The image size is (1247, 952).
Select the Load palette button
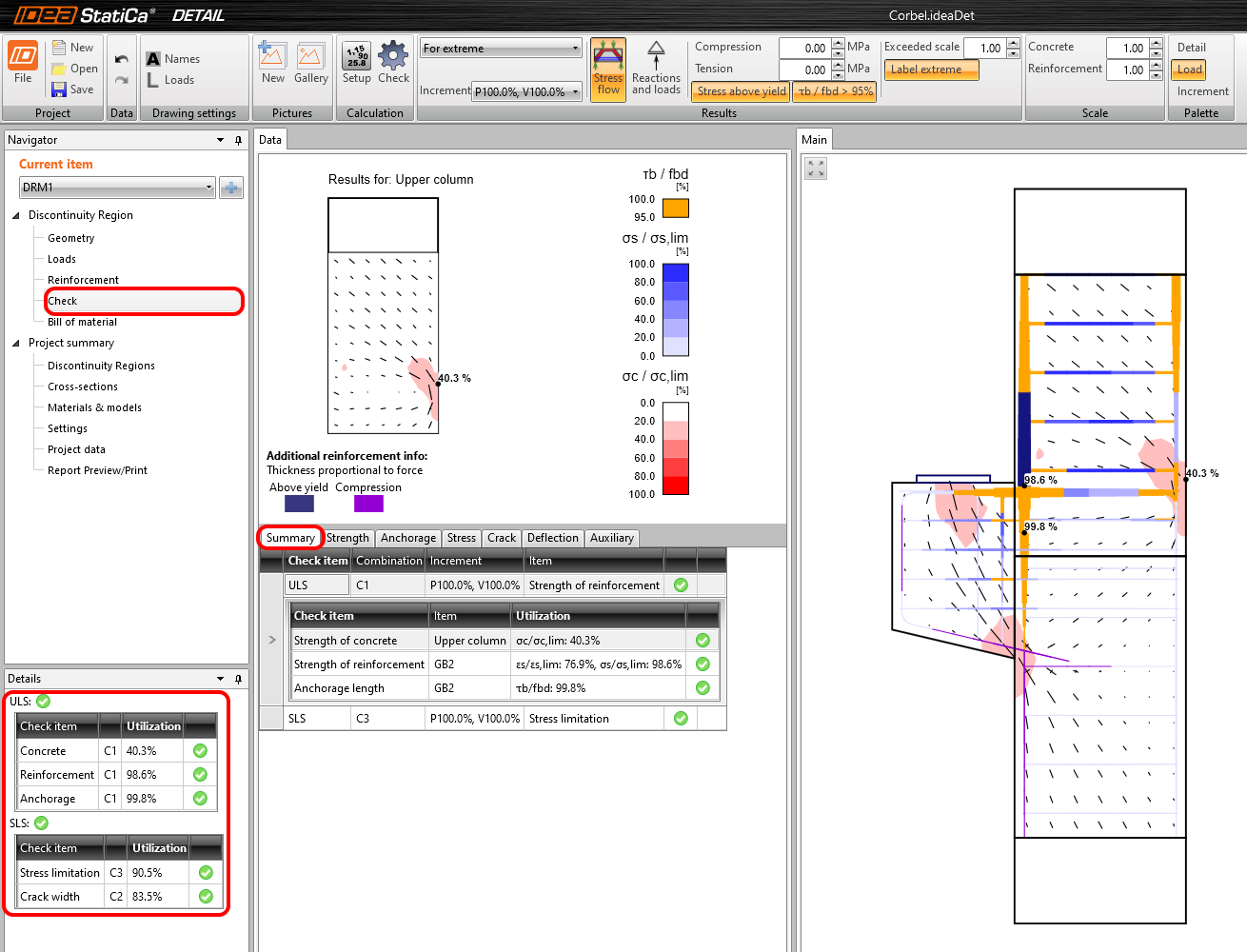click(1190, 69)
